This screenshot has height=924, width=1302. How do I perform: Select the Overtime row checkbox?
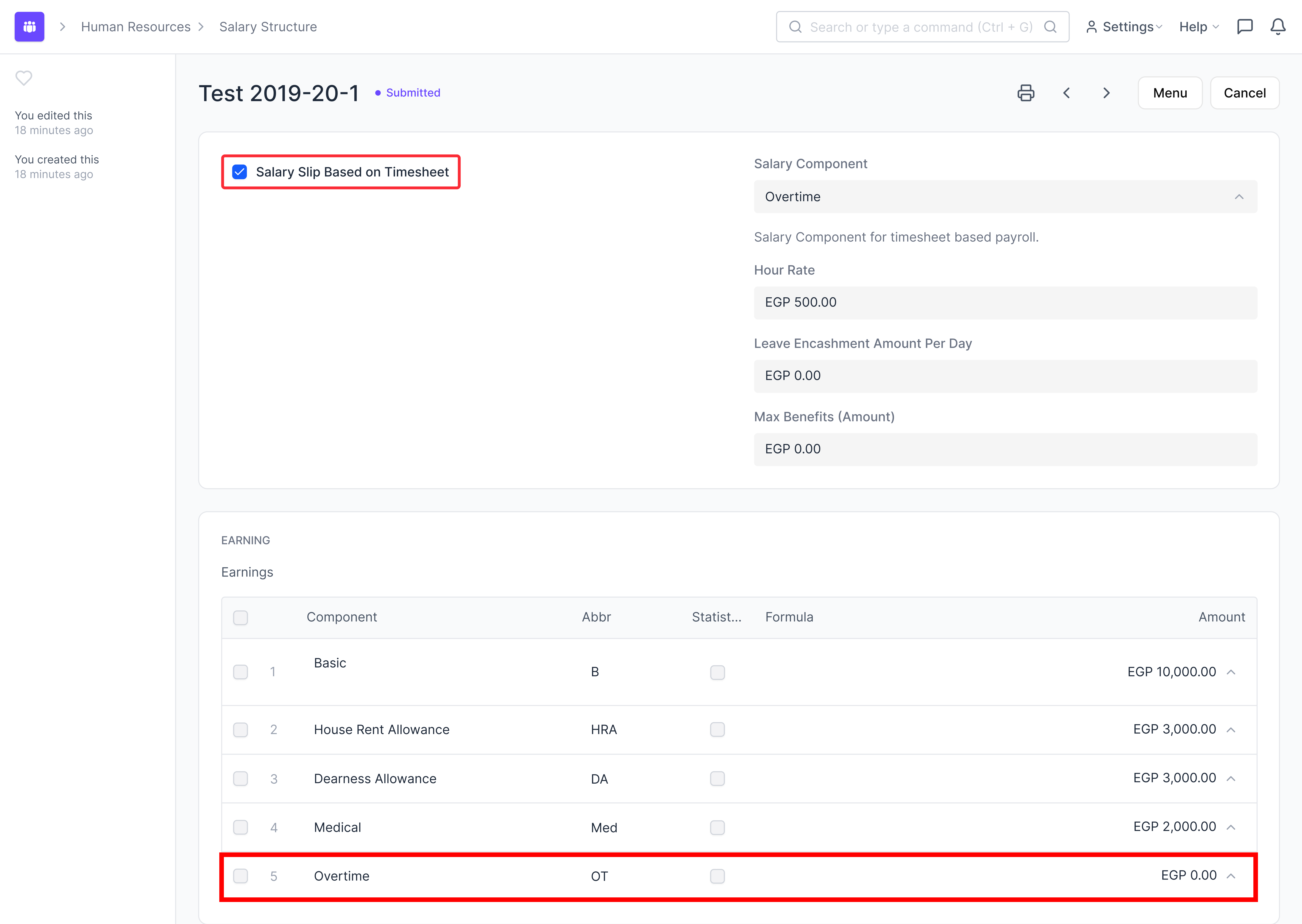[x=241, y=876]
